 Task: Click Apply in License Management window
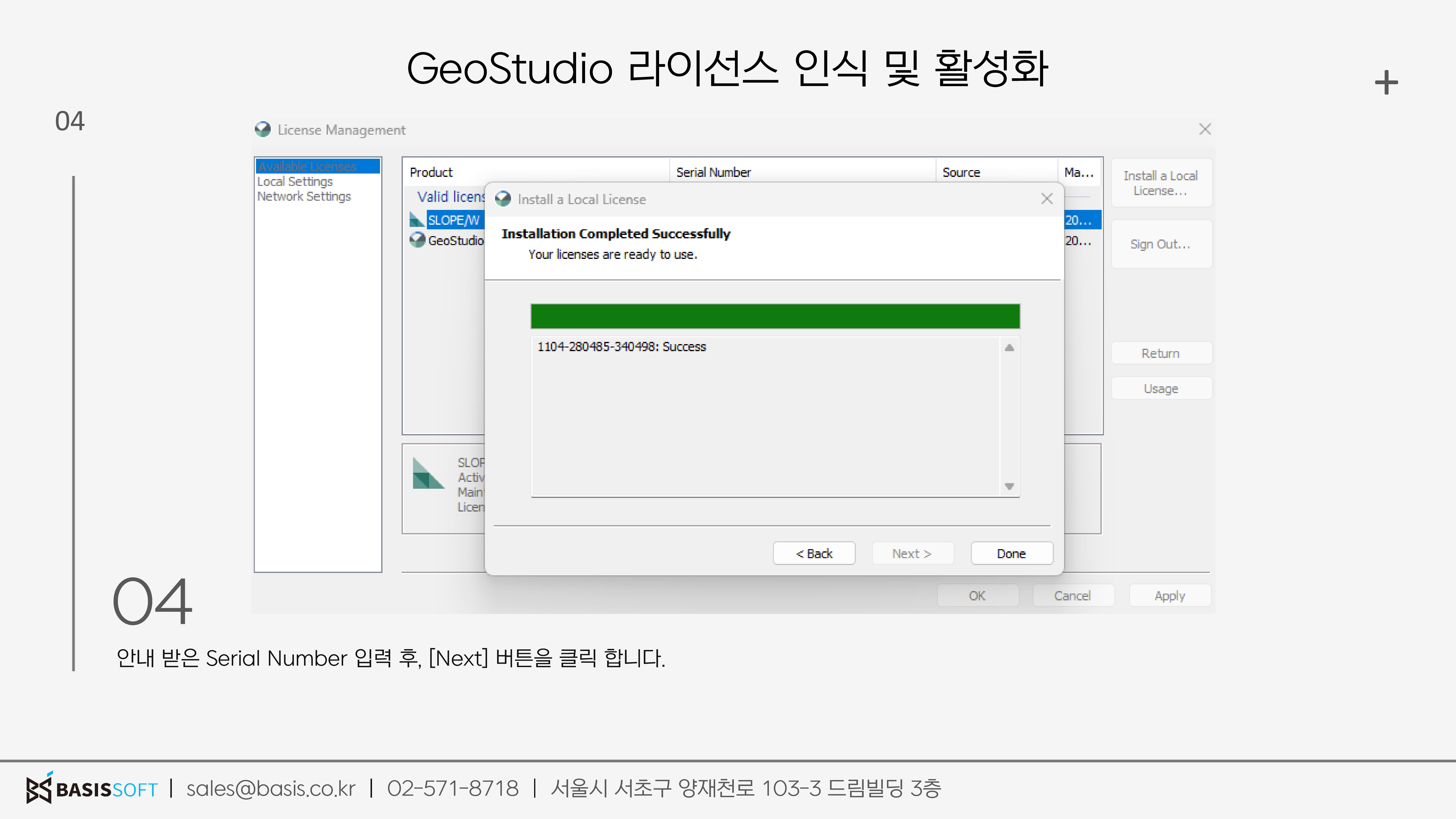tap(1170, 596)
